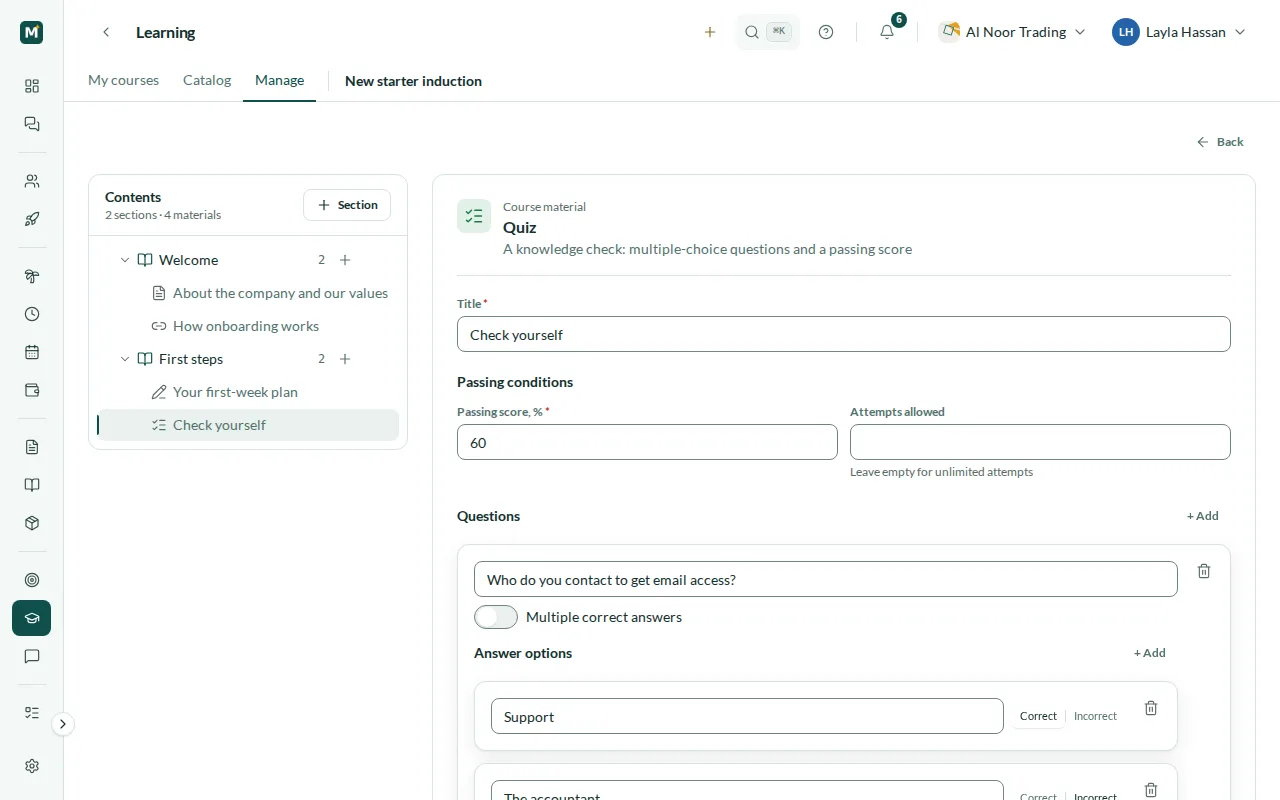Open the people icon in sidebar
Screen dimensions: 1280x800
pyautogui.click(x=32, y=181)
